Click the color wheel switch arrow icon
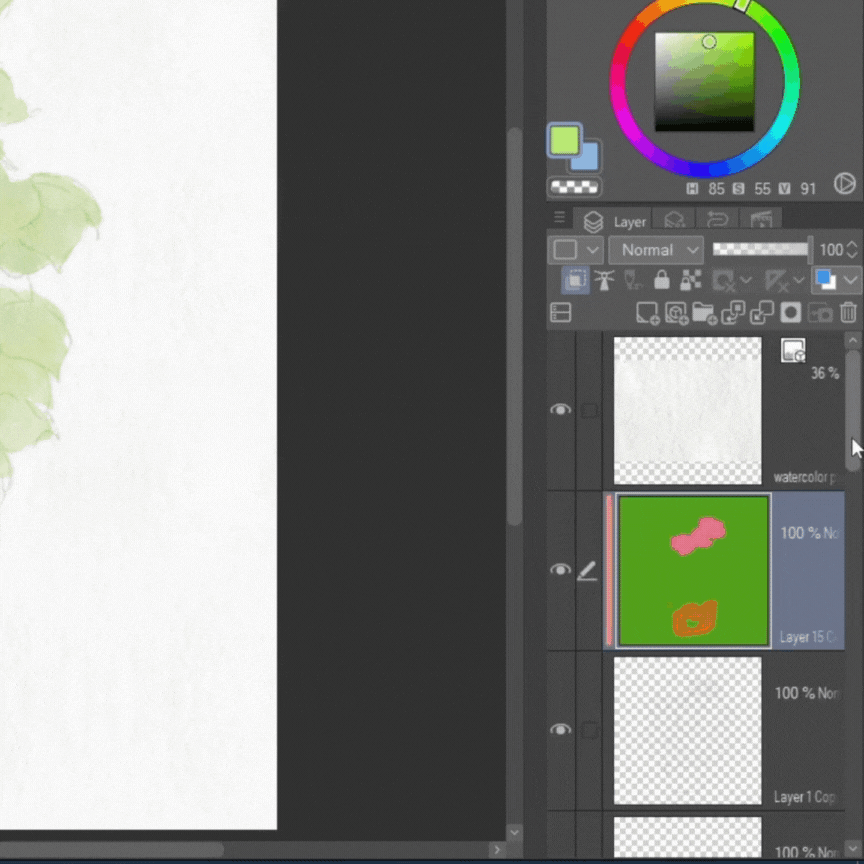Image resolution: width=864 pixels, height=864 pixels. [844, 183]
